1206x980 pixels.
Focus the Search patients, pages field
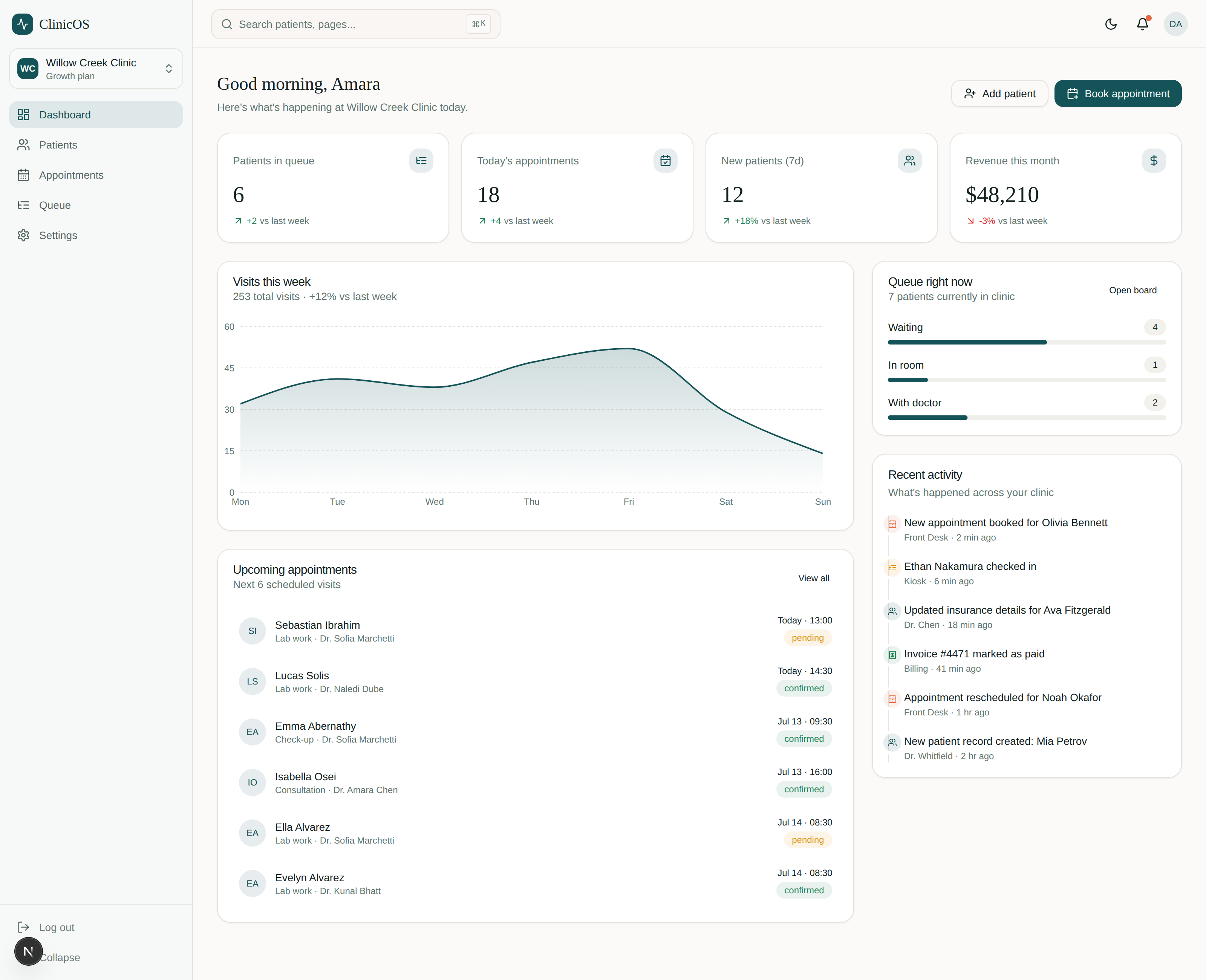(355, 24)
